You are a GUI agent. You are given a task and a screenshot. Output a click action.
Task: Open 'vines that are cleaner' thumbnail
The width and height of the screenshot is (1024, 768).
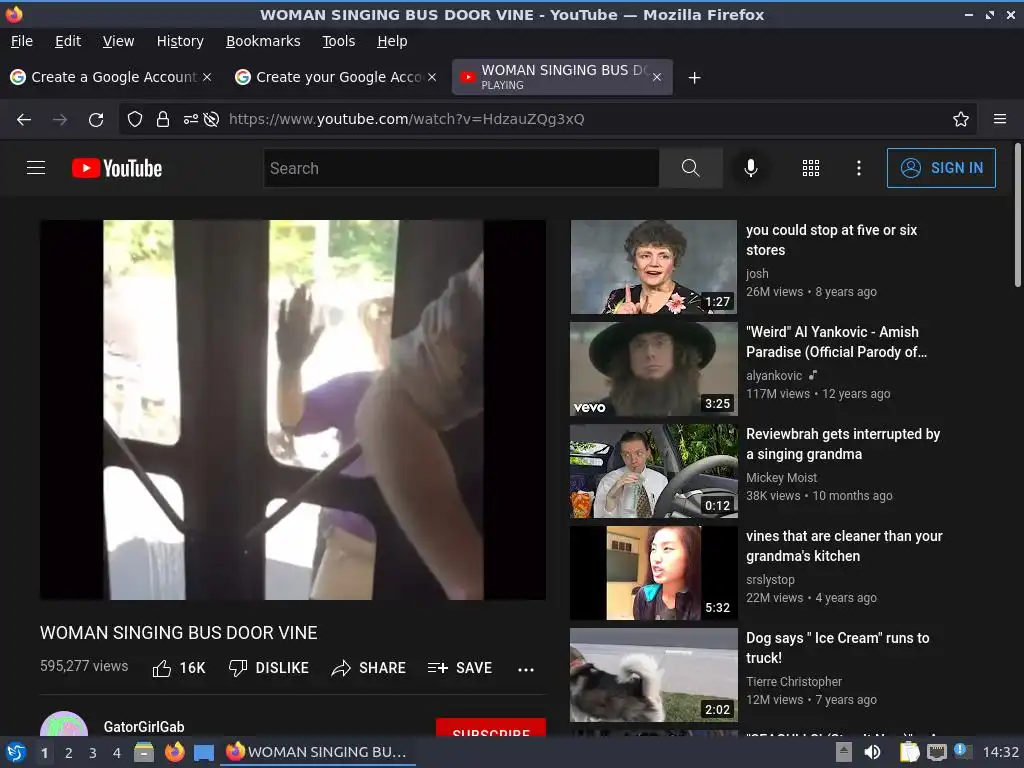(654, 573)
